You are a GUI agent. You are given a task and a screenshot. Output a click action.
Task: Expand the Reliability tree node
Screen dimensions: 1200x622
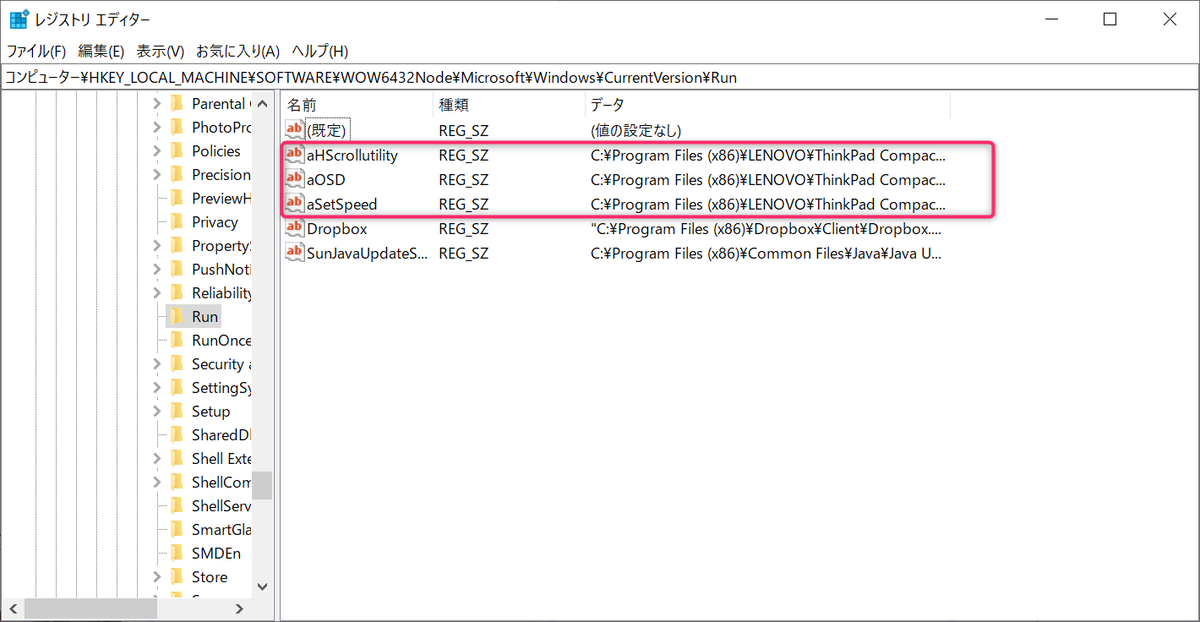157,293
